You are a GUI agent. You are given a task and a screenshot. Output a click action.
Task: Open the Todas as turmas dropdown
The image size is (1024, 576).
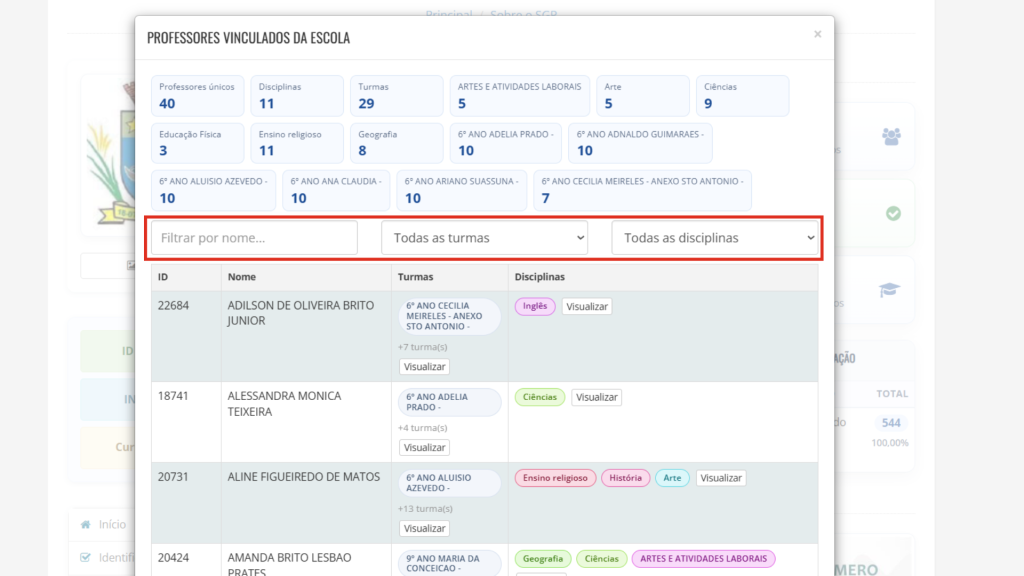pos(484,238)
